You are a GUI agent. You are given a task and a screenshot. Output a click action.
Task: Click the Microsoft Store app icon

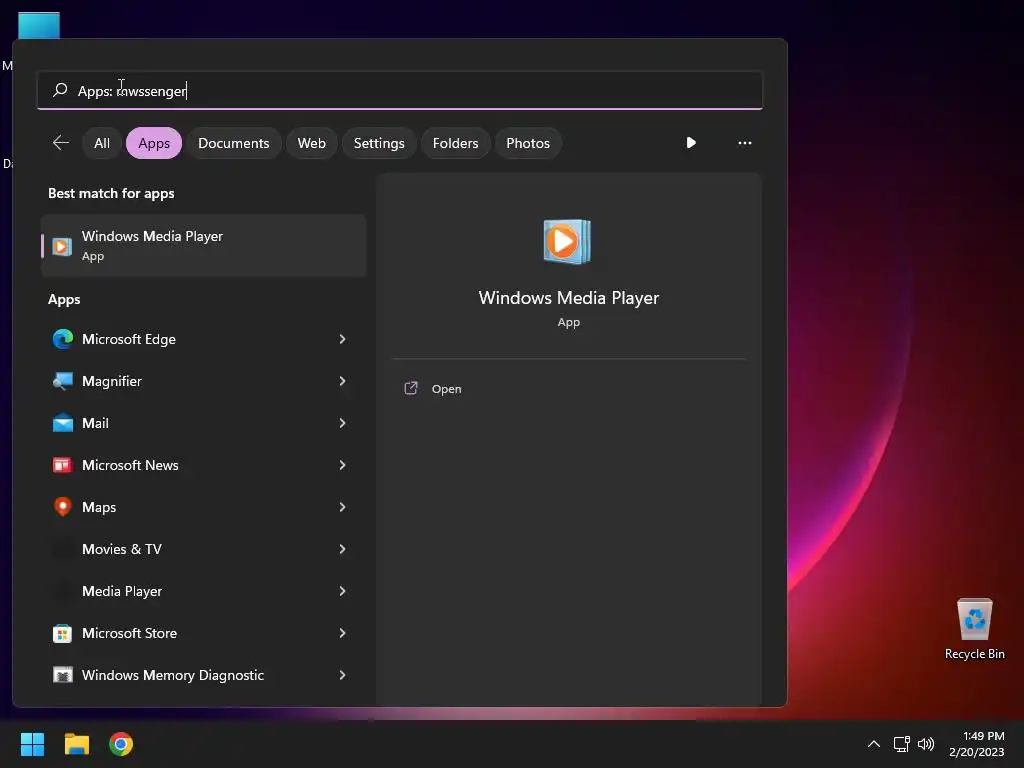(x=63, y=633)
